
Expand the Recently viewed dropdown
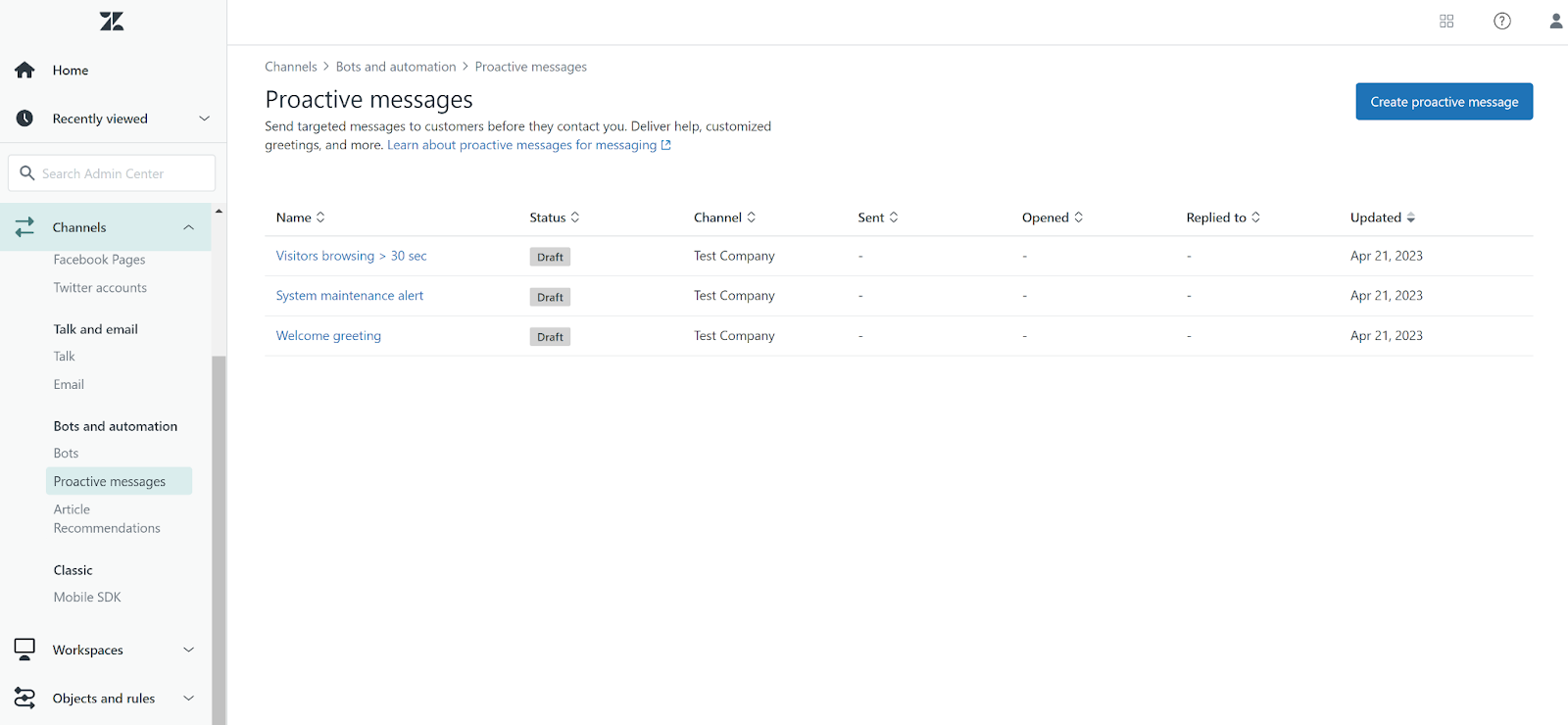[204, 119]
